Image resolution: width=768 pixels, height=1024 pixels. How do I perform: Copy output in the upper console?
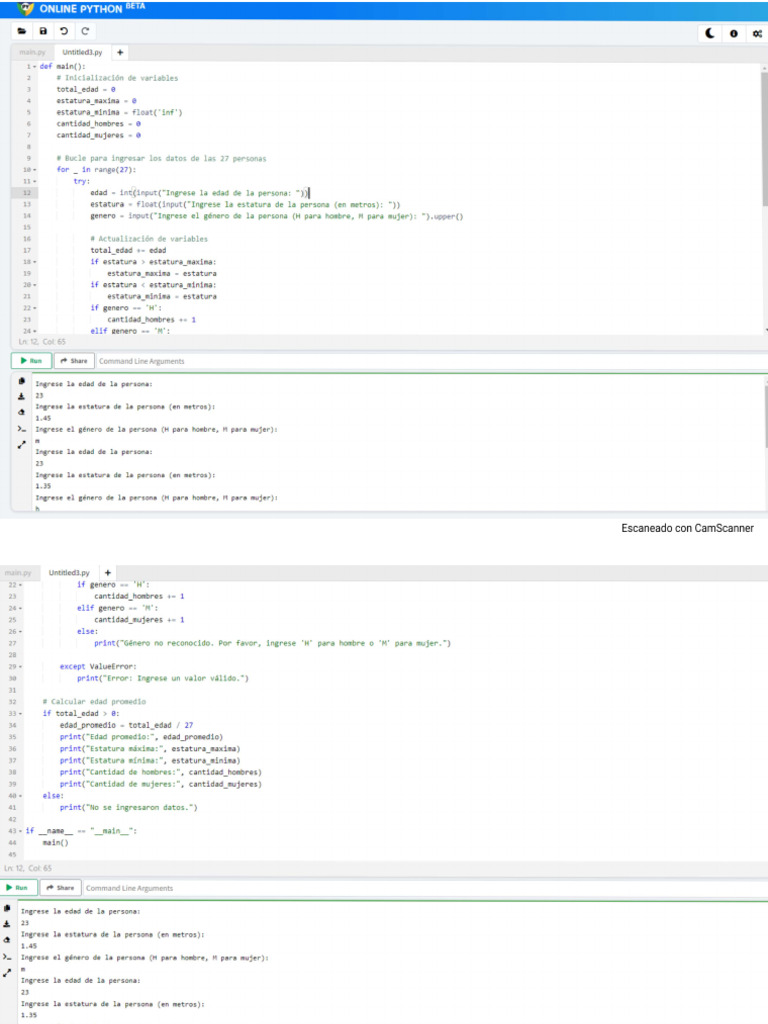point(22,381)
